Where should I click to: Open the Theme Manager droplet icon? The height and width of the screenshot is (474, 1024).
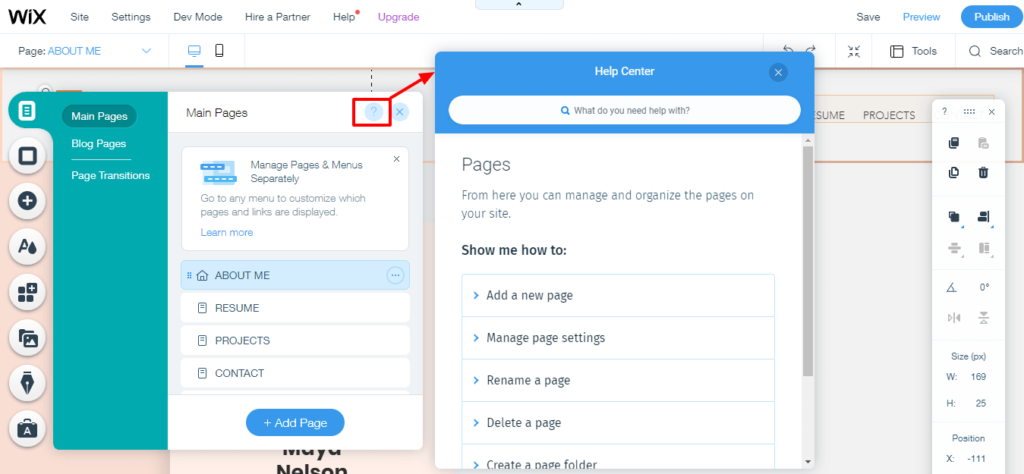tap(27, 245)
